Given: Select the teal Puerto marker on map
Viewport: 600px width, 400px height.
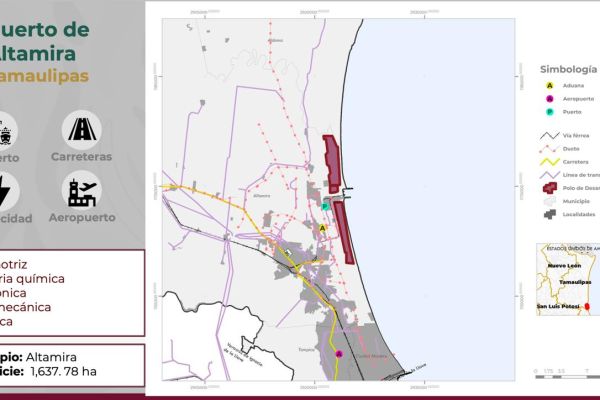Looking at the screenshot, I should click(326, 206).
